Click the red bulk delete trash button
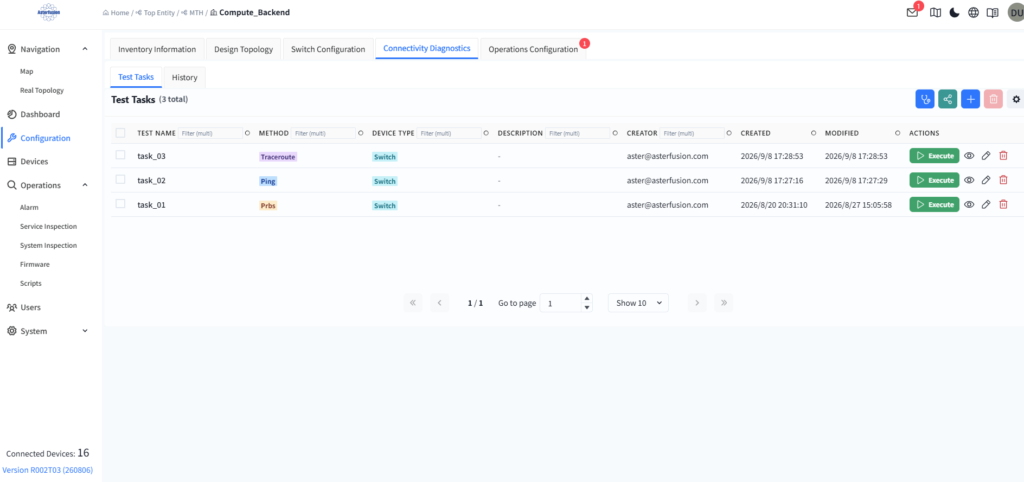The image size is (1024, 482). click(x=993, y=99)
